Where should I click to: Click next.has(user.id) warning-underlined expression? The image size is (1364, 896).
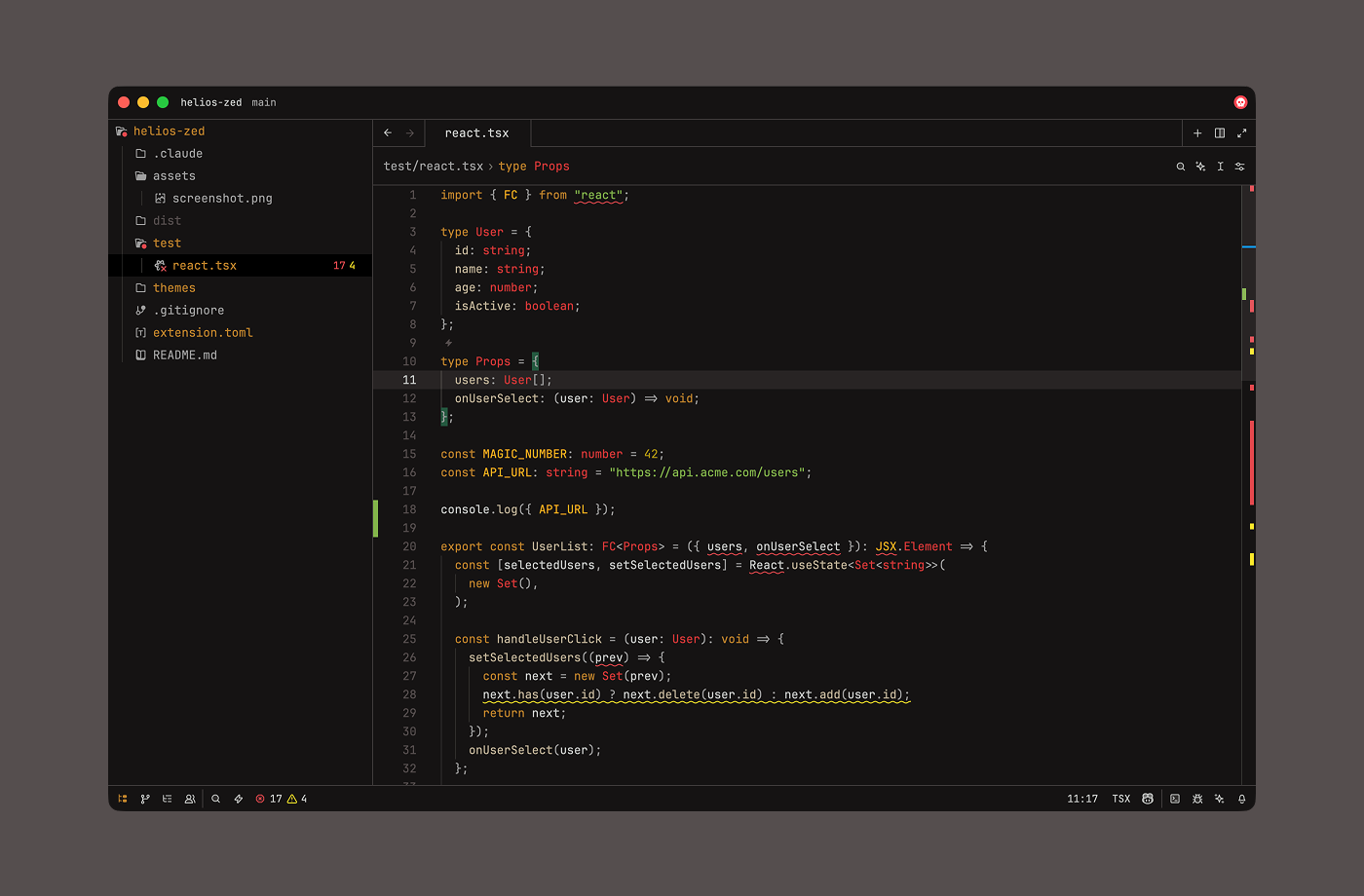tap(542, 694)
